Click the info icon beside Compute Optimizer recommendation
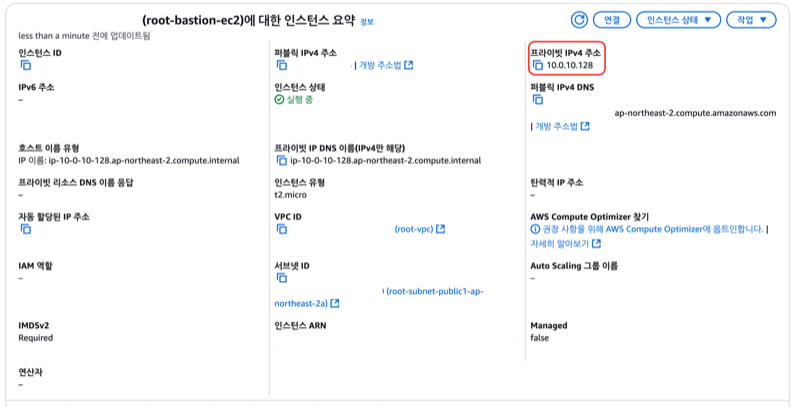800x407 pixels. [x=535, y=229]
